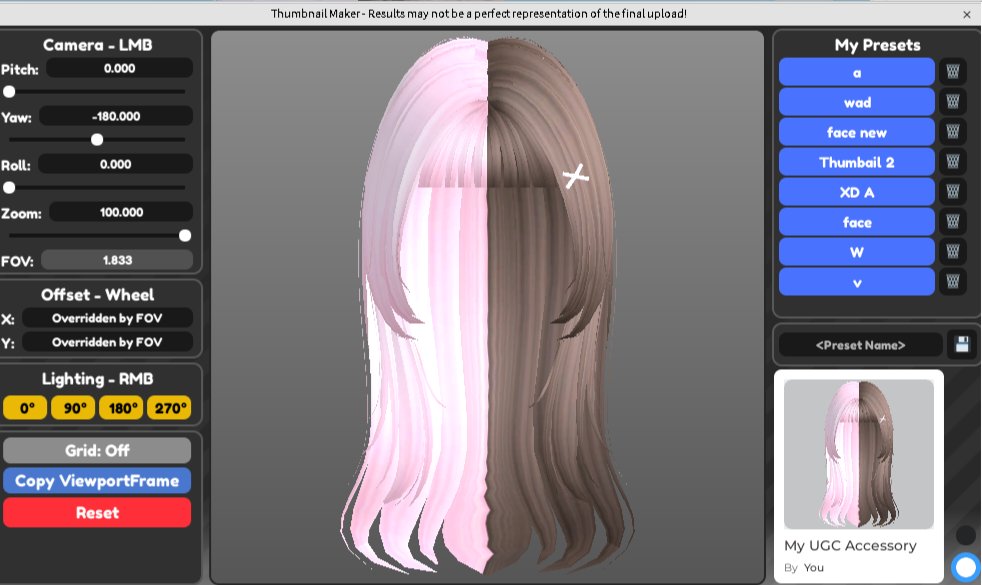Click the Offset Y field

107,342
